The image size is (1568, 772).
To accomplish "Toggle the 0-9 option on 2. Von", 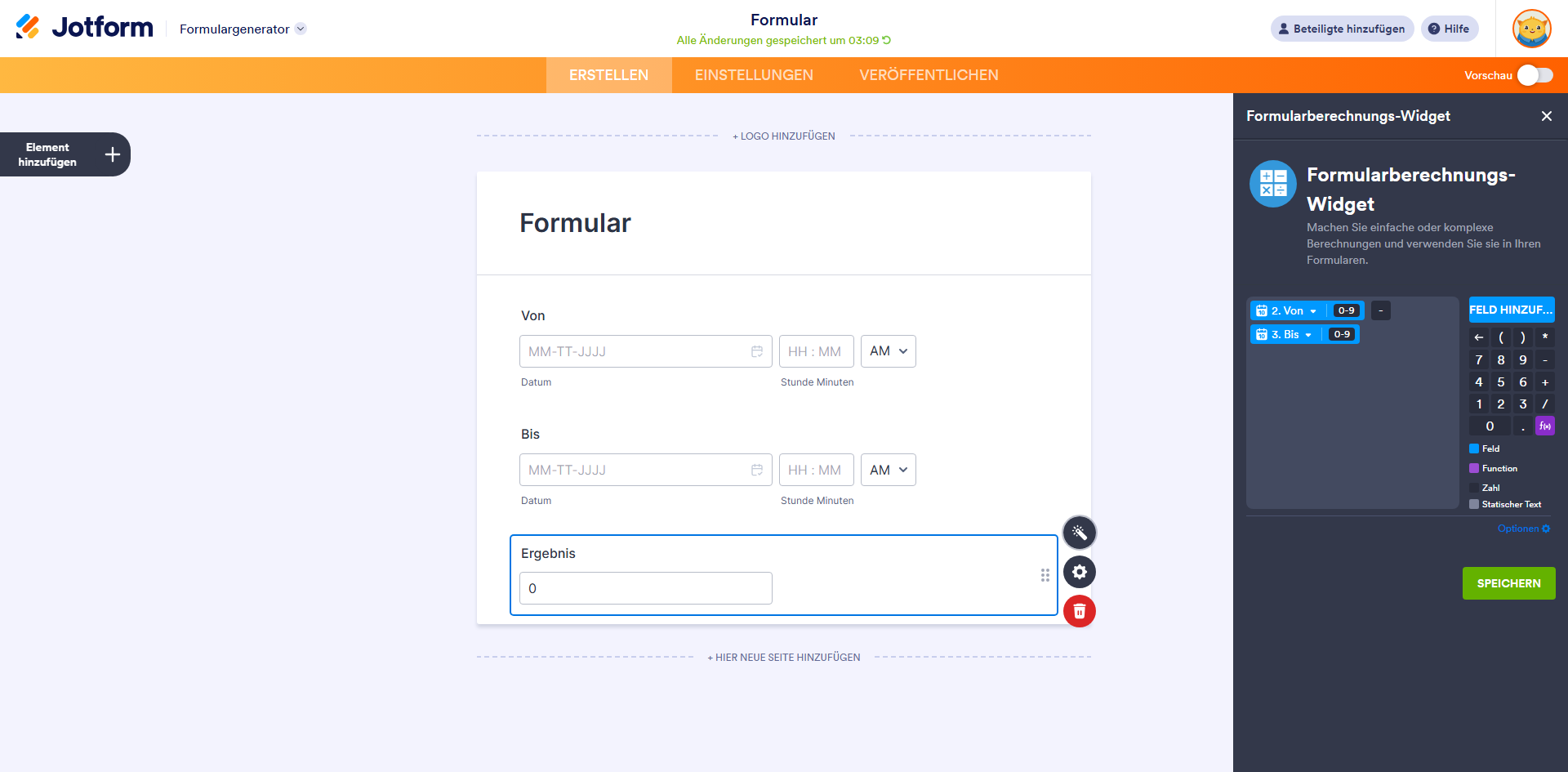I will click(x=1346, y=310).
